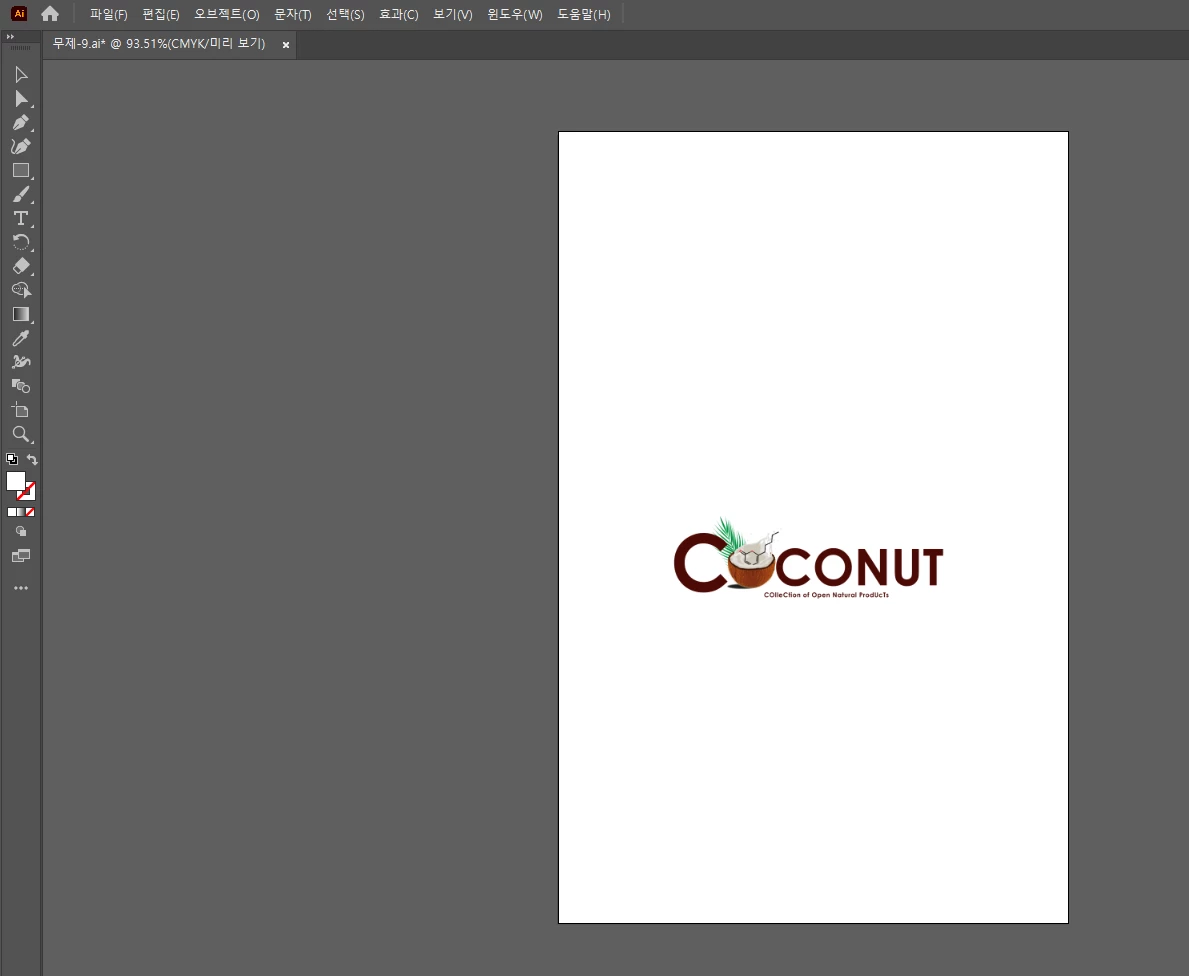Swap fill and stroke colors
Screen dimensions: 1189x976
point(32,459)
